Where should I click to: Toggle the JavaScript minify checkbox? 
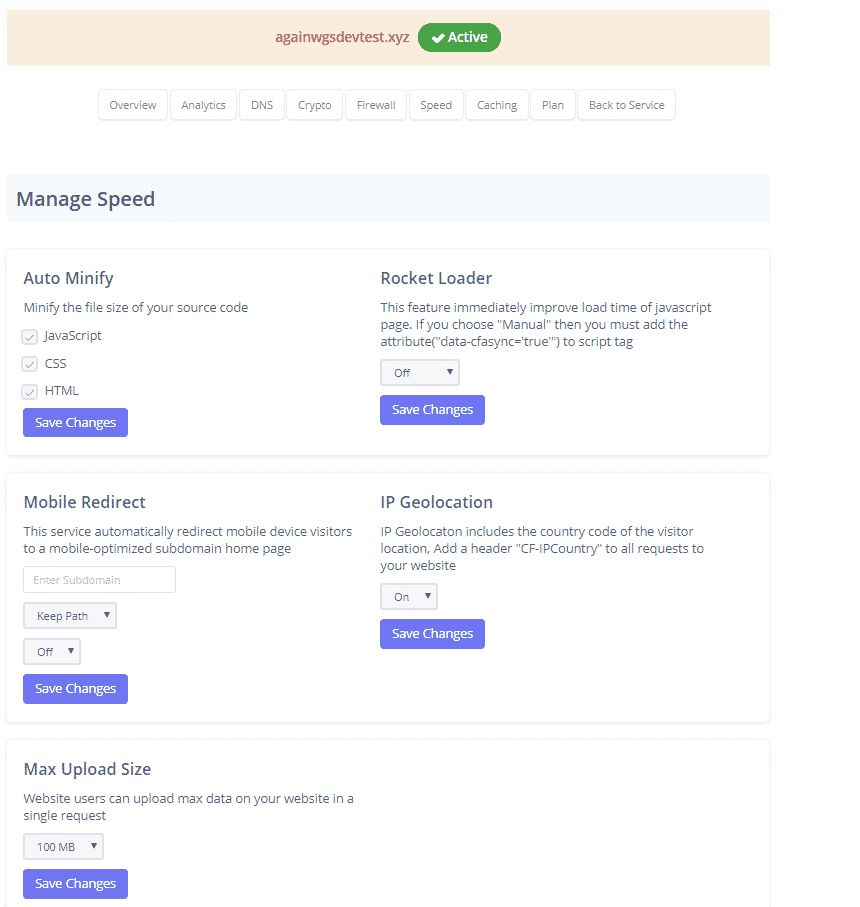(x=30, y=337)
